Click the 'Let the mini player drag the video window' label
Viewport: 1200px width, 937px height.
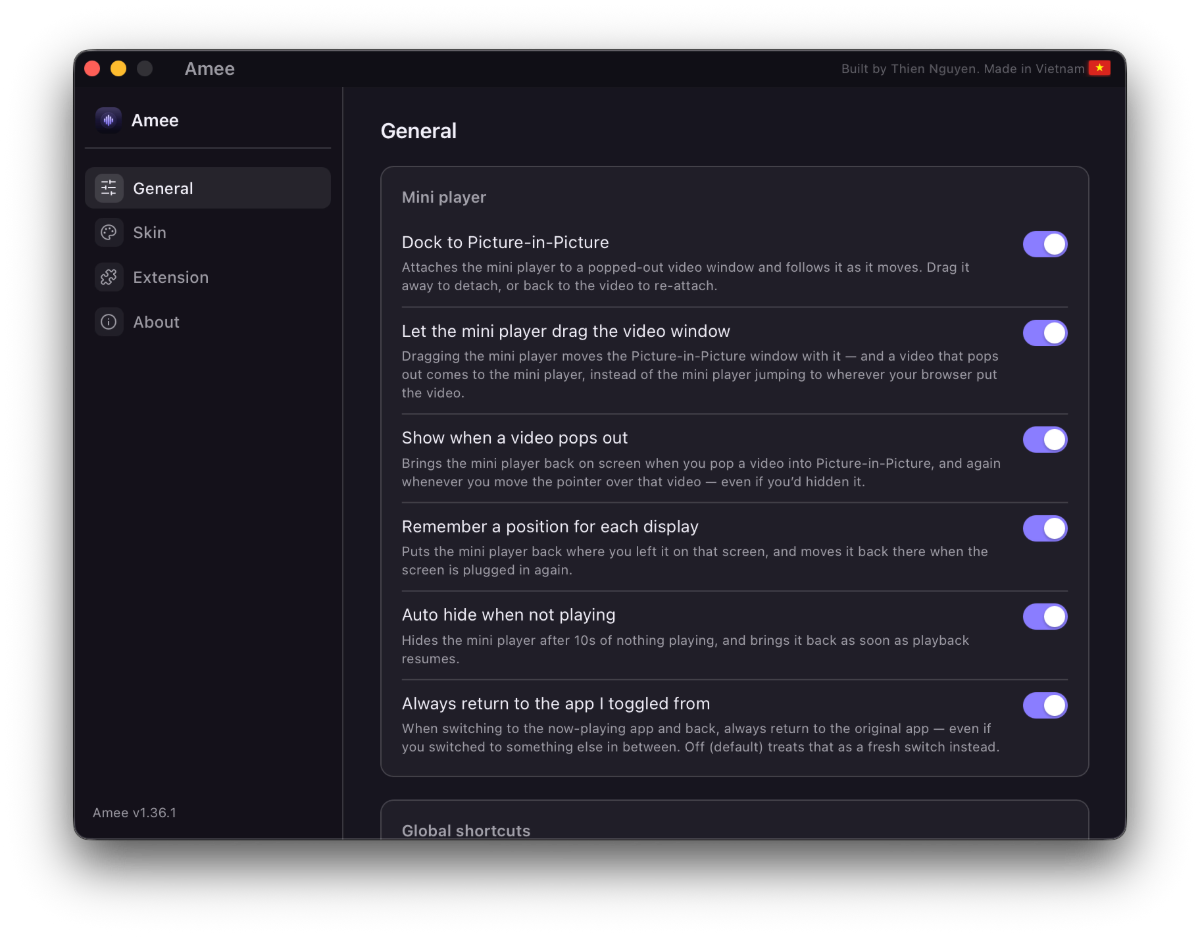pyautogui.click(x=566, y=331)
